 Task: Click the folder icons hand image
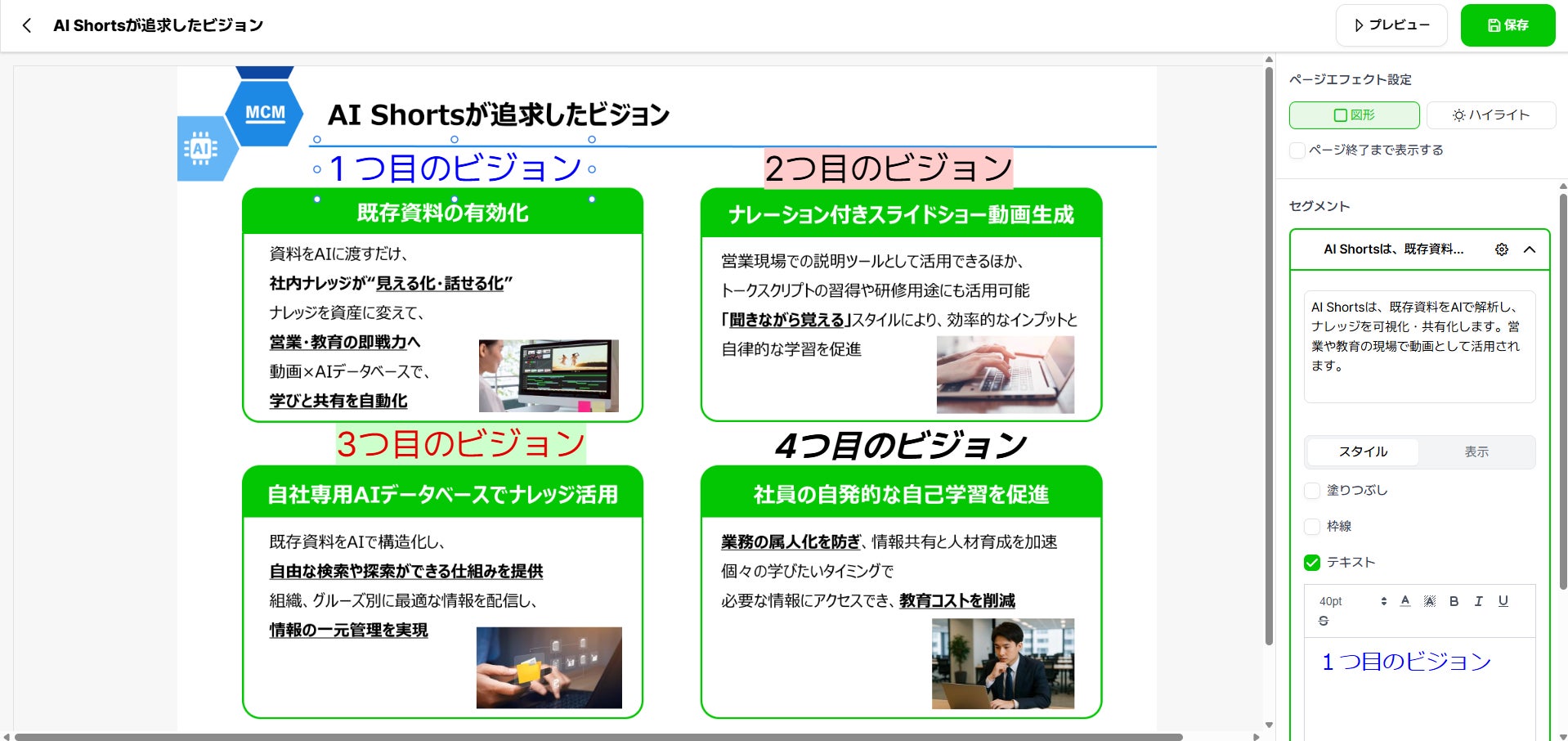point(549,667)
